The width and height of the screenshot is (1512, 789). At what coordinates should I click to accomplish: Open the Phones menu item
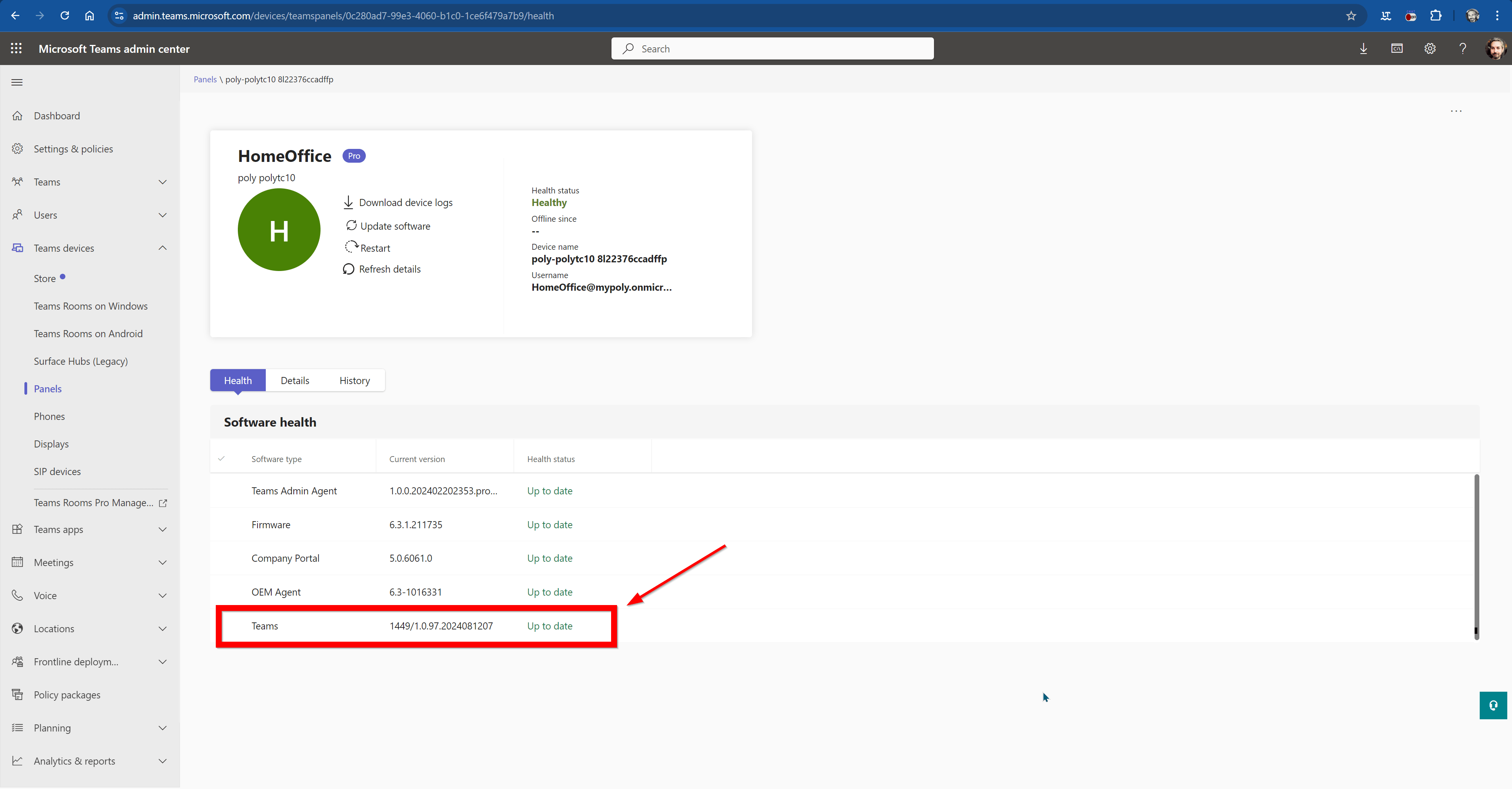pyautogui.click(x=49, y=416)
